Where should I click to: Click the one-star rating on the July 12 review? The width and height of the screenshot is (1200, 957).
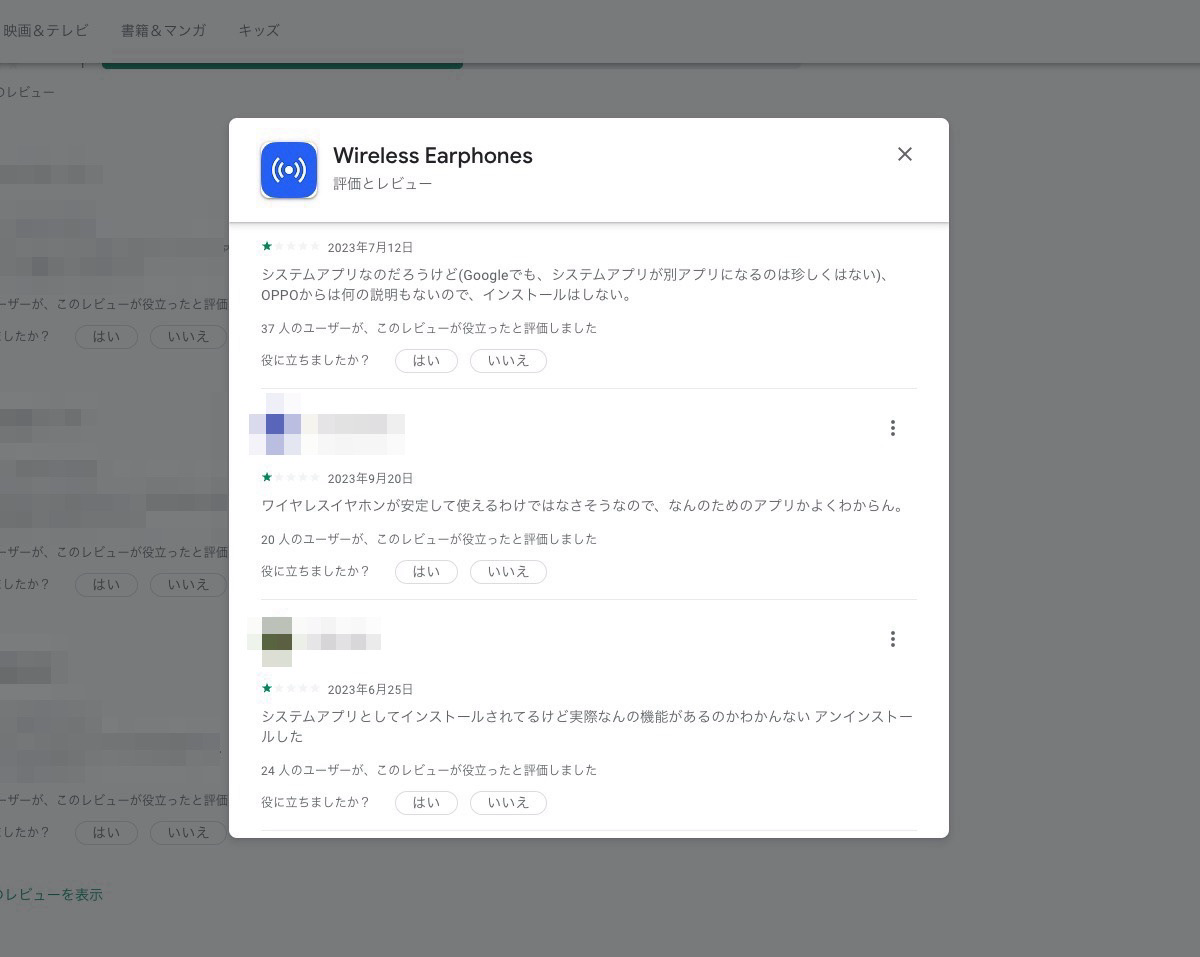tap(290, 246)
